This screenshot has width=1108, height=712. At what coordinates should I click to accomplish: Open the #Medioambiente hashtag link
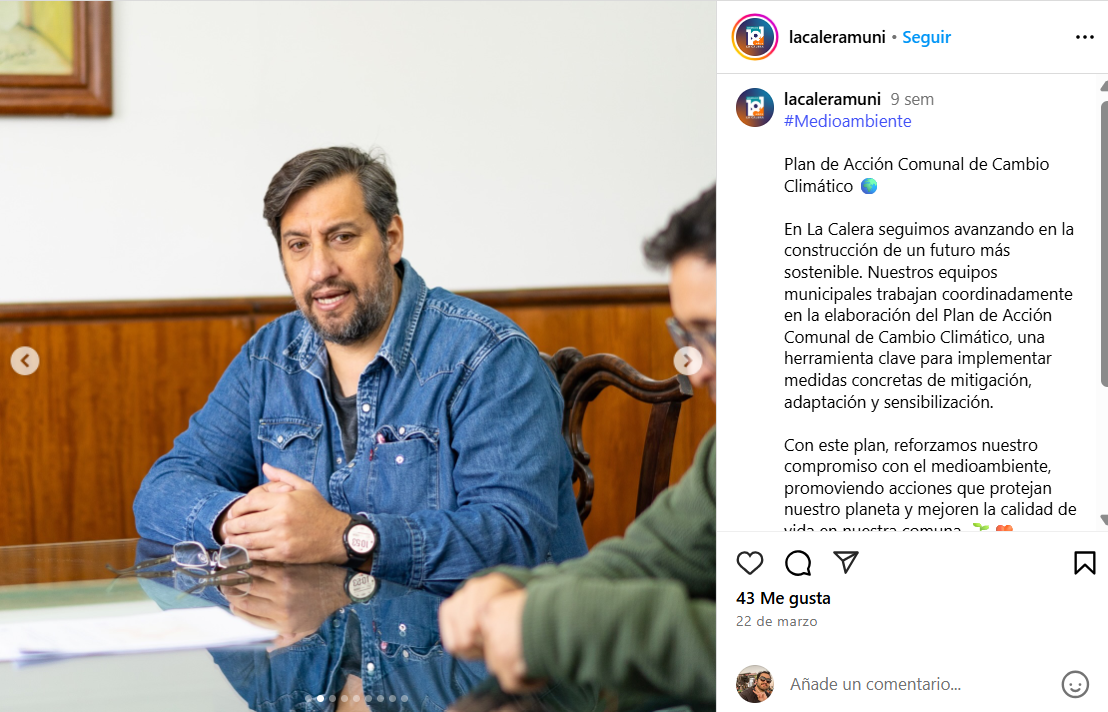tap(847, 121)
